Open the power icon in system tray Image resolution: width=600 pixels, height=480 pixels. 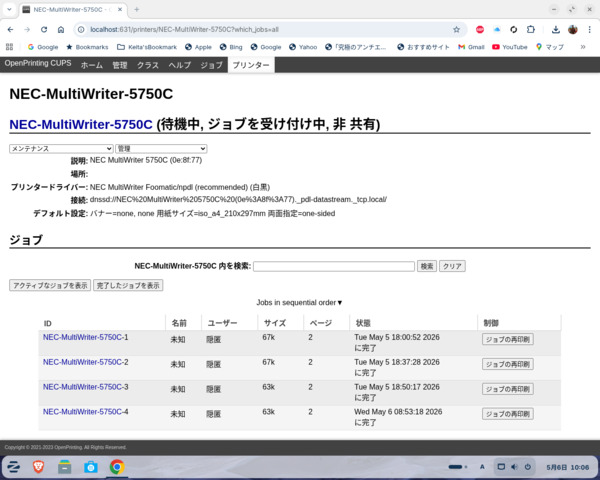pos(528,467)
